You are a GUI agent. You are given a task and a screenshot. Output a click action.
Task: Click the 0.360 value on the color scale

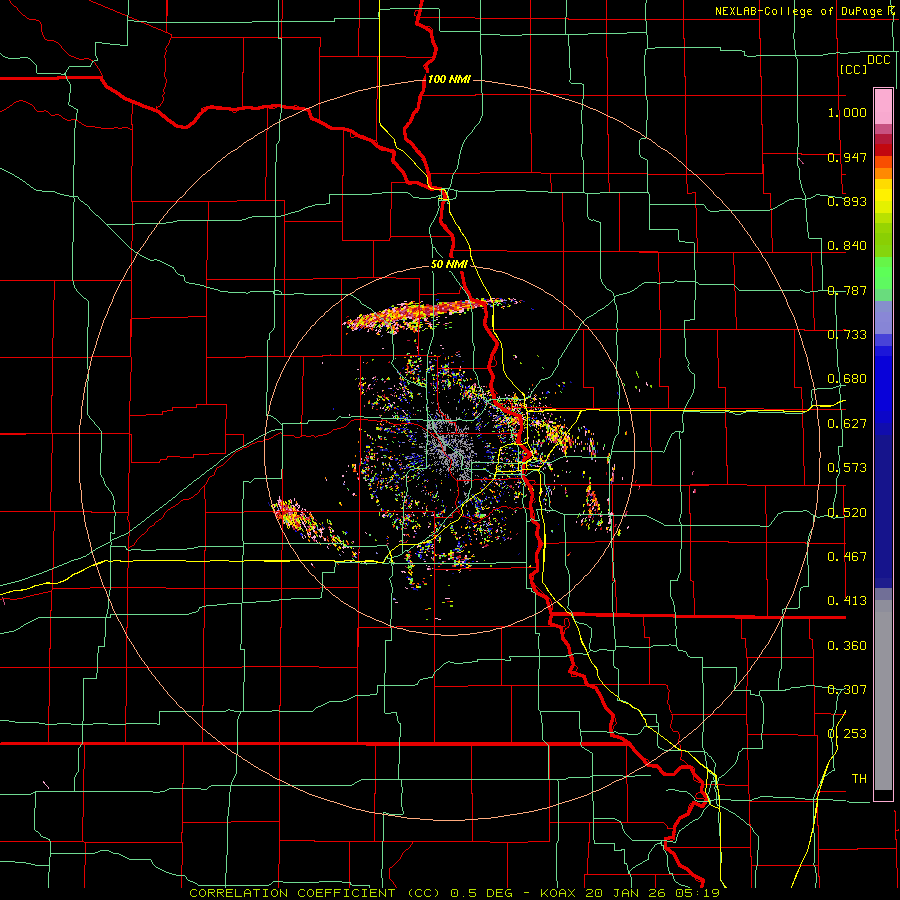point(847,646)
